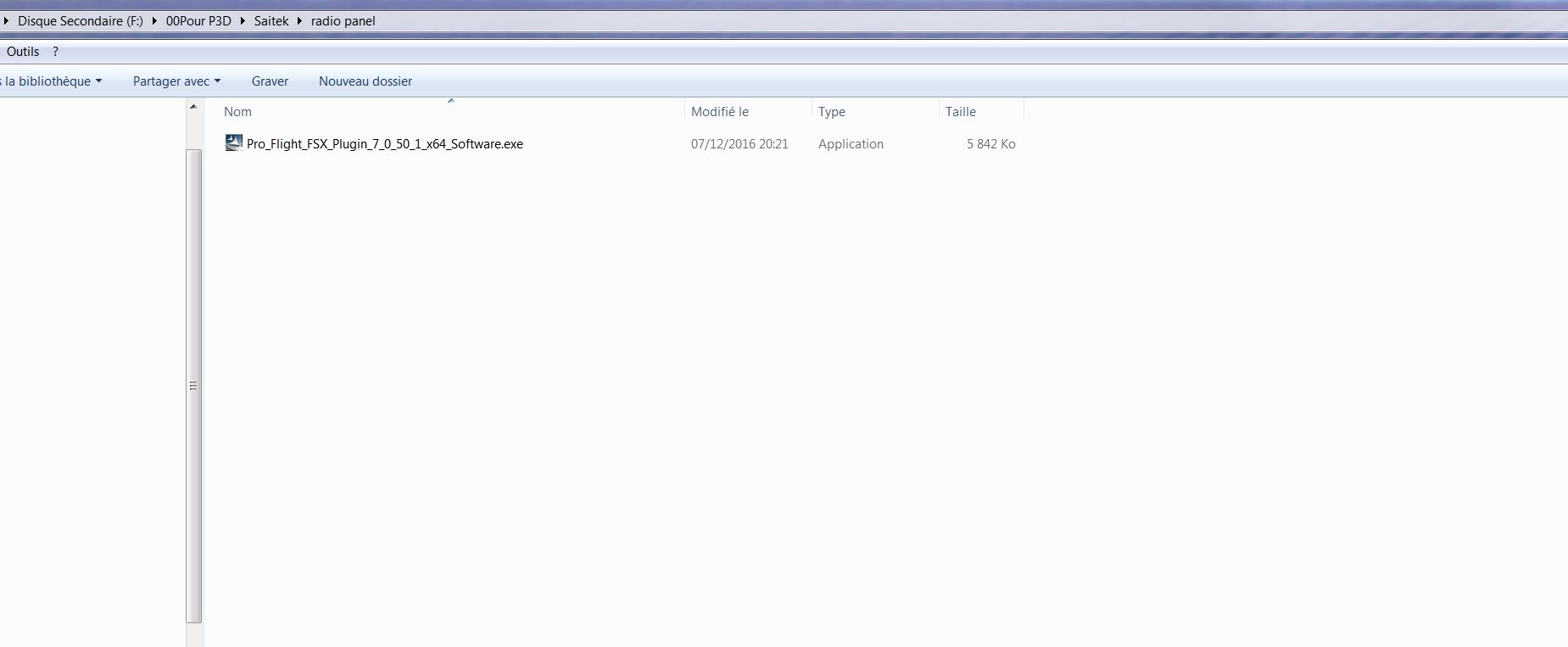Open the bibliothèque dropdown in toolbar
The image size is (1568, 647).
coord(51,81)
